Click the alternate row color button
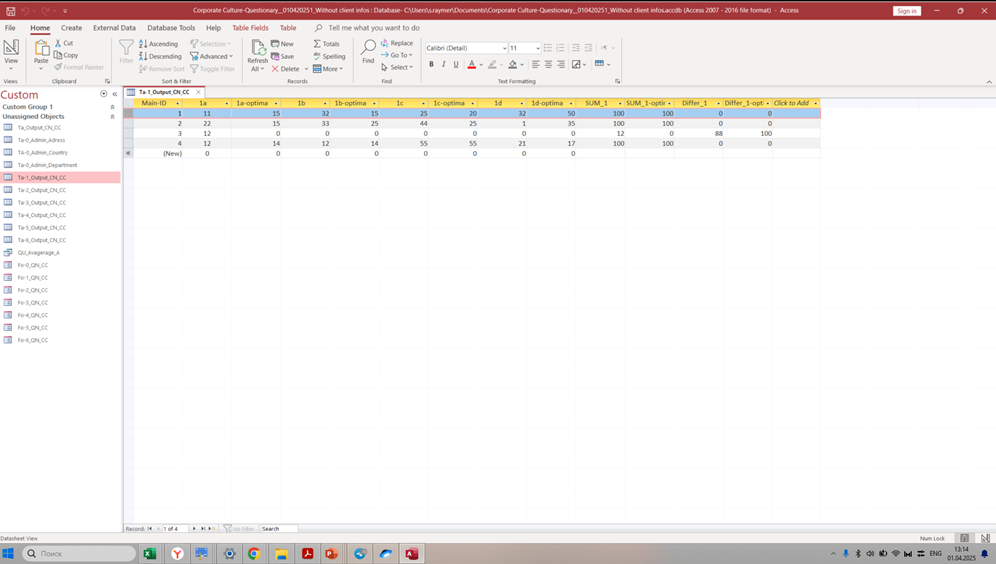The width and height of the screenshot is (996, 564). pos(602,64)
